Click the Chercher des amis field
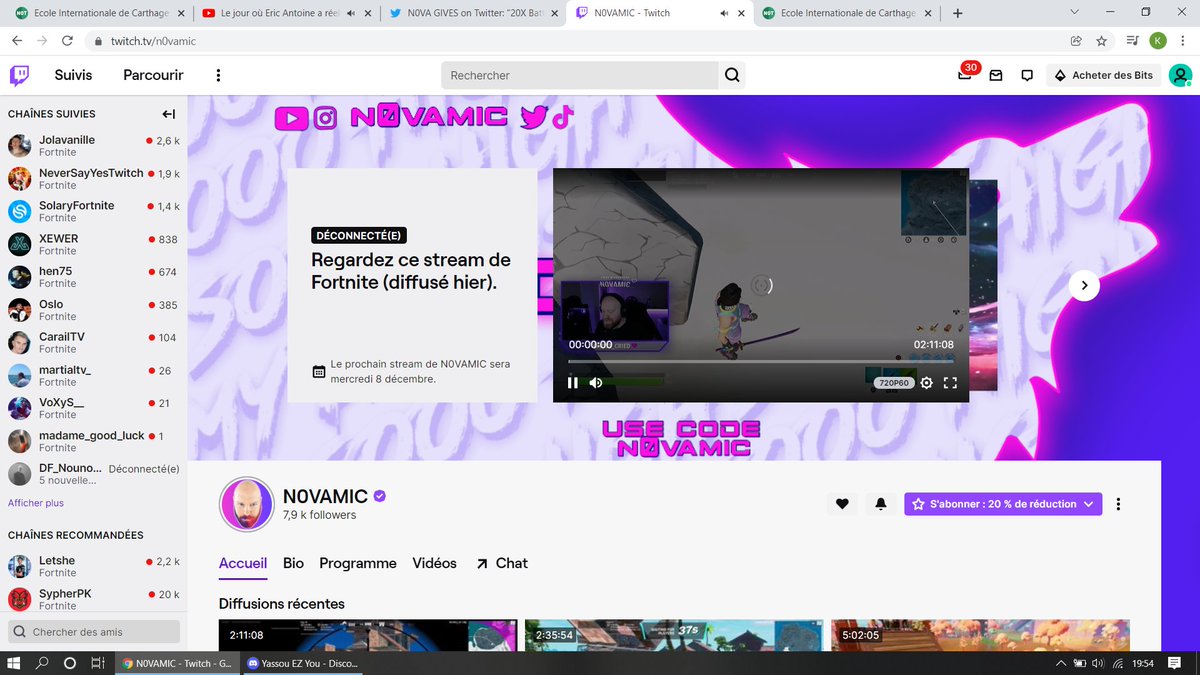This screenshot has height=675, width=1200. point(94,631)
